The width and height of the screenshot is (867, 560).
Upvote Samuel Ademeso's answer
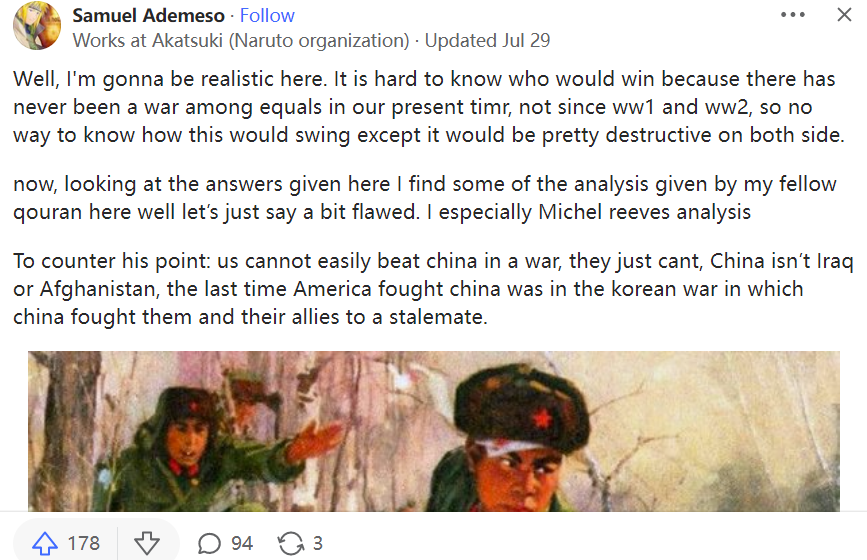(45, 543)
